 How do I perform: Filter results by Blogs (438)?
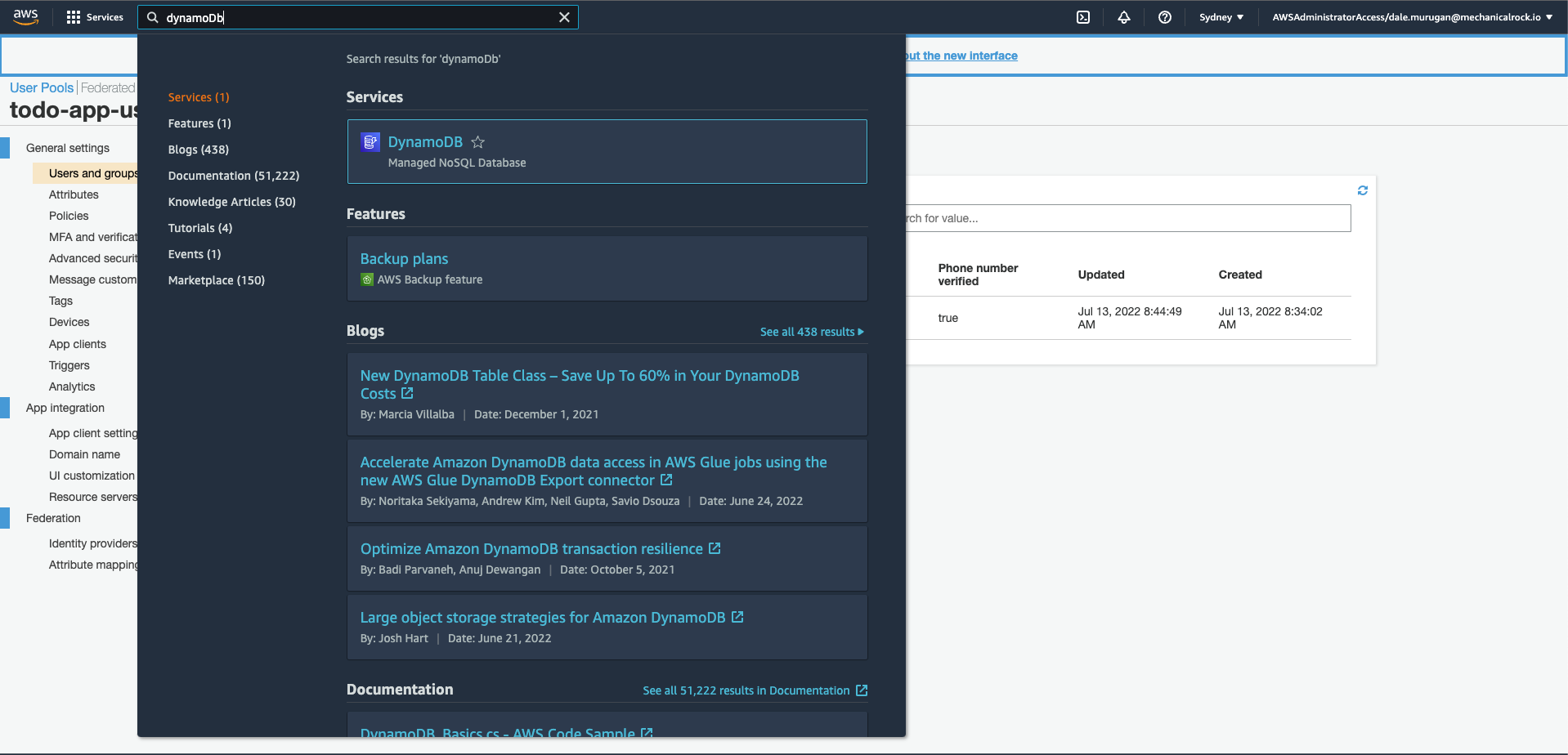pyautogui.click(x=199, y=150)
